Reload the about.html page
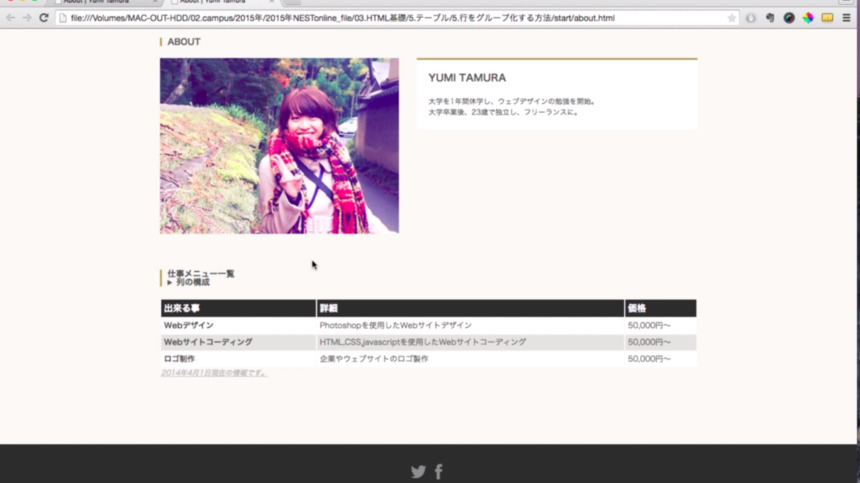The height and width of the screenshot is (483, 860). pyautogui.click(x=44, y=18)
